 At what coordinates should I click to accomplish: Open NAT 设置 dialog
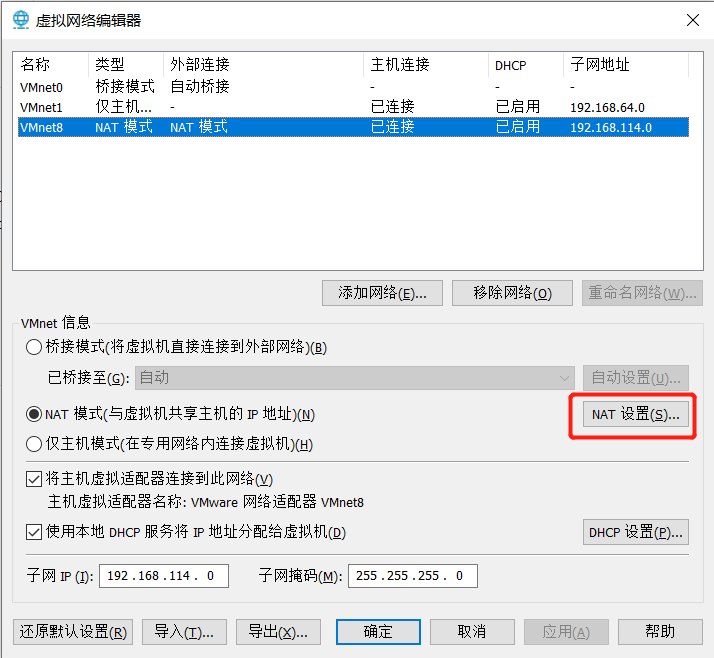pos(636,414)
